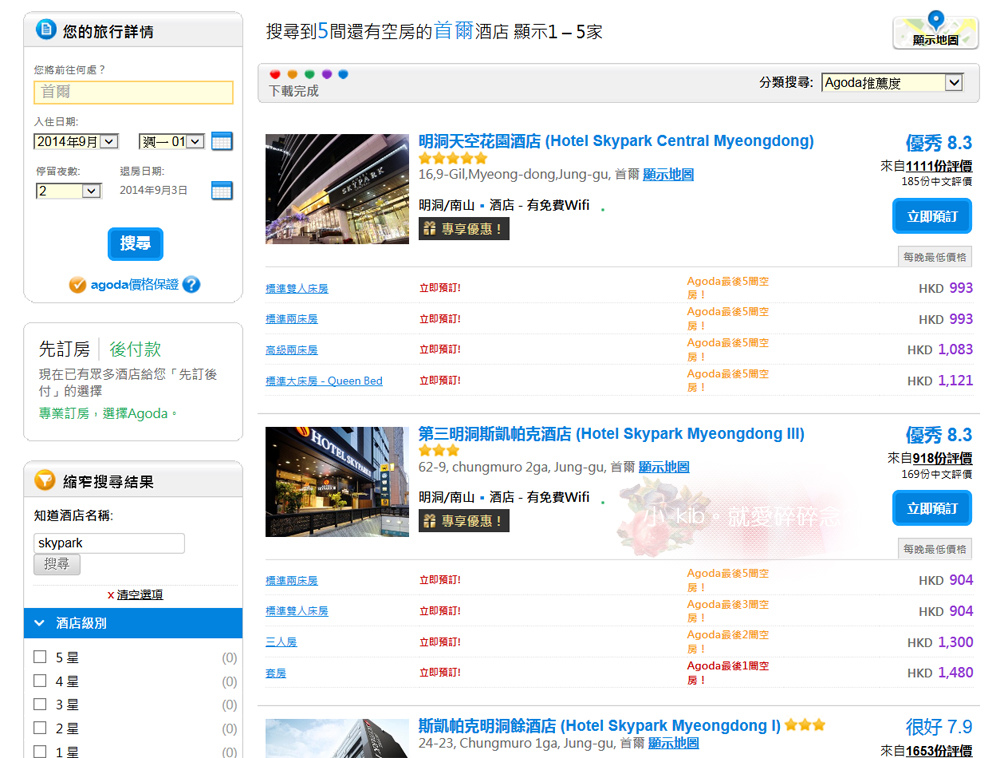Image resolution: width=1000 pixels, height=758 pixels.
Task: Click the grey hotel name 搜尋 button
Action: [x=57, y=564]
